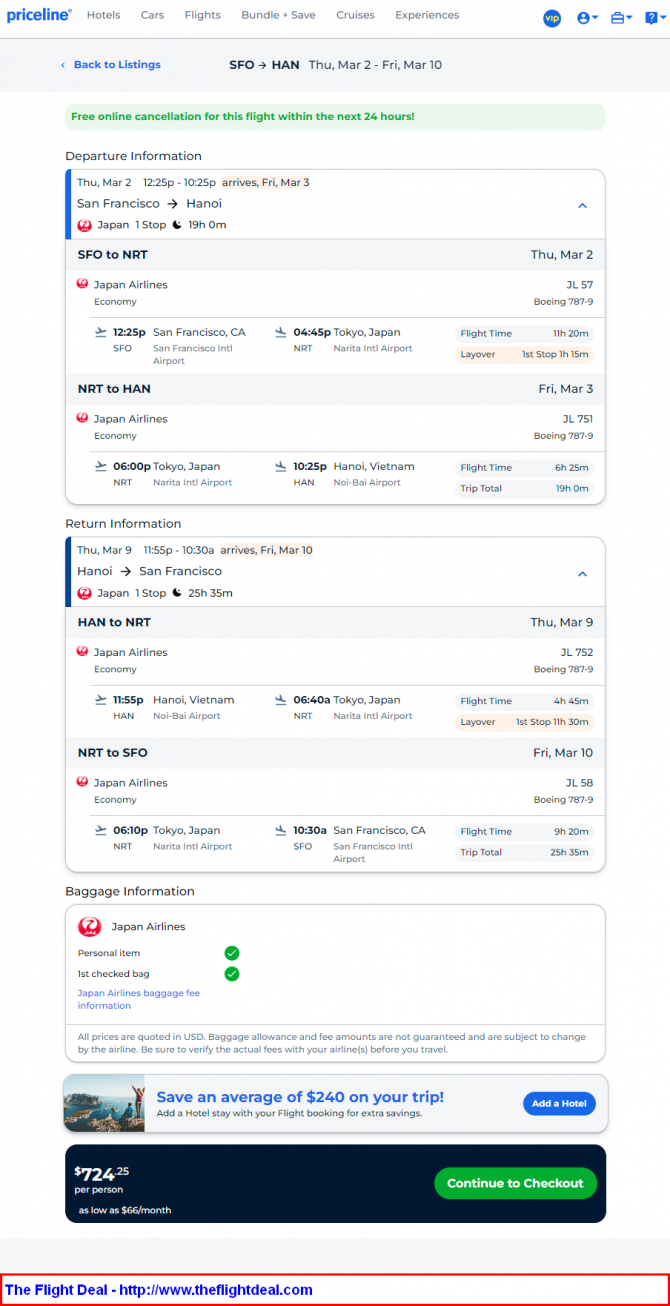Image resolution: width=670 pixels, height=1306 pixels.
Task: Go to the Flights tab
Action: [x=202, y=15]
